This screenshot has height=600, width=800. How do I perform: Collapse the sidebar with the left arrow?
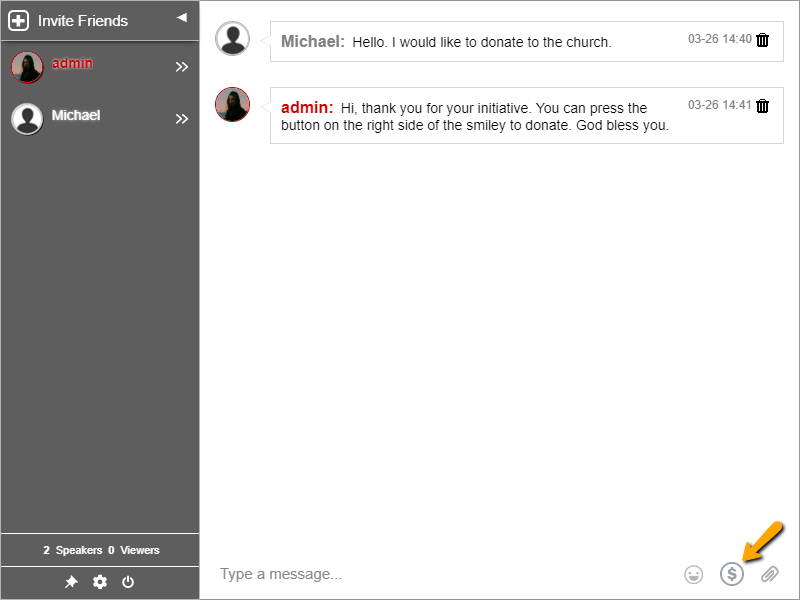tap(181, 16)
